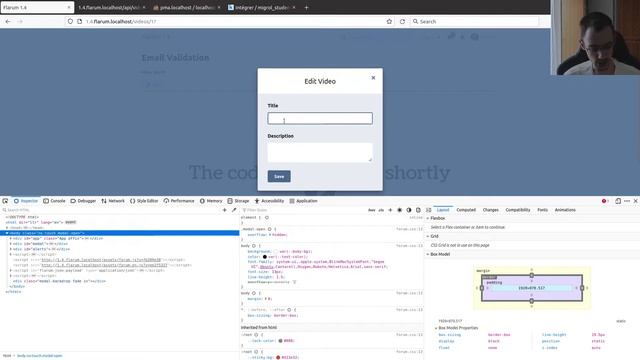The height and width of the screenshot is (360, 640).
Task: Open the Application tab
Action: tap(303, 201)
